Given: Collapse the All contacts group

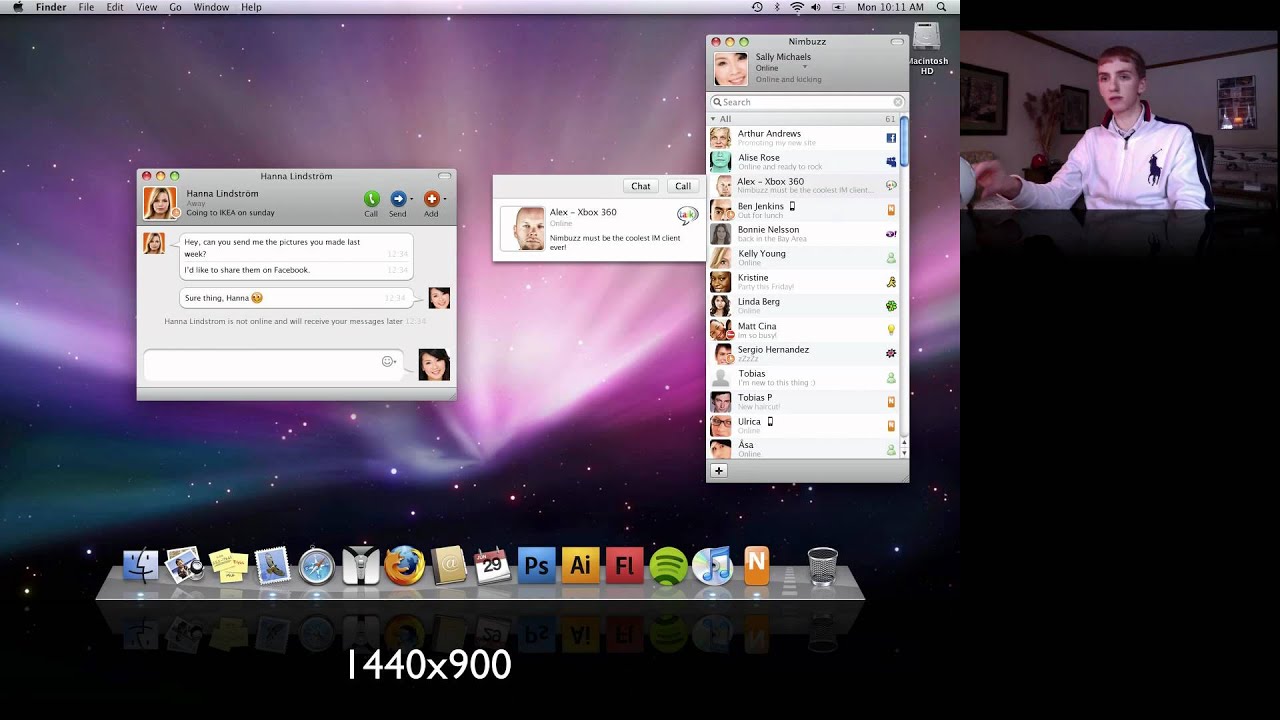Looking at the screenshot, I should [x=713, y=119].
